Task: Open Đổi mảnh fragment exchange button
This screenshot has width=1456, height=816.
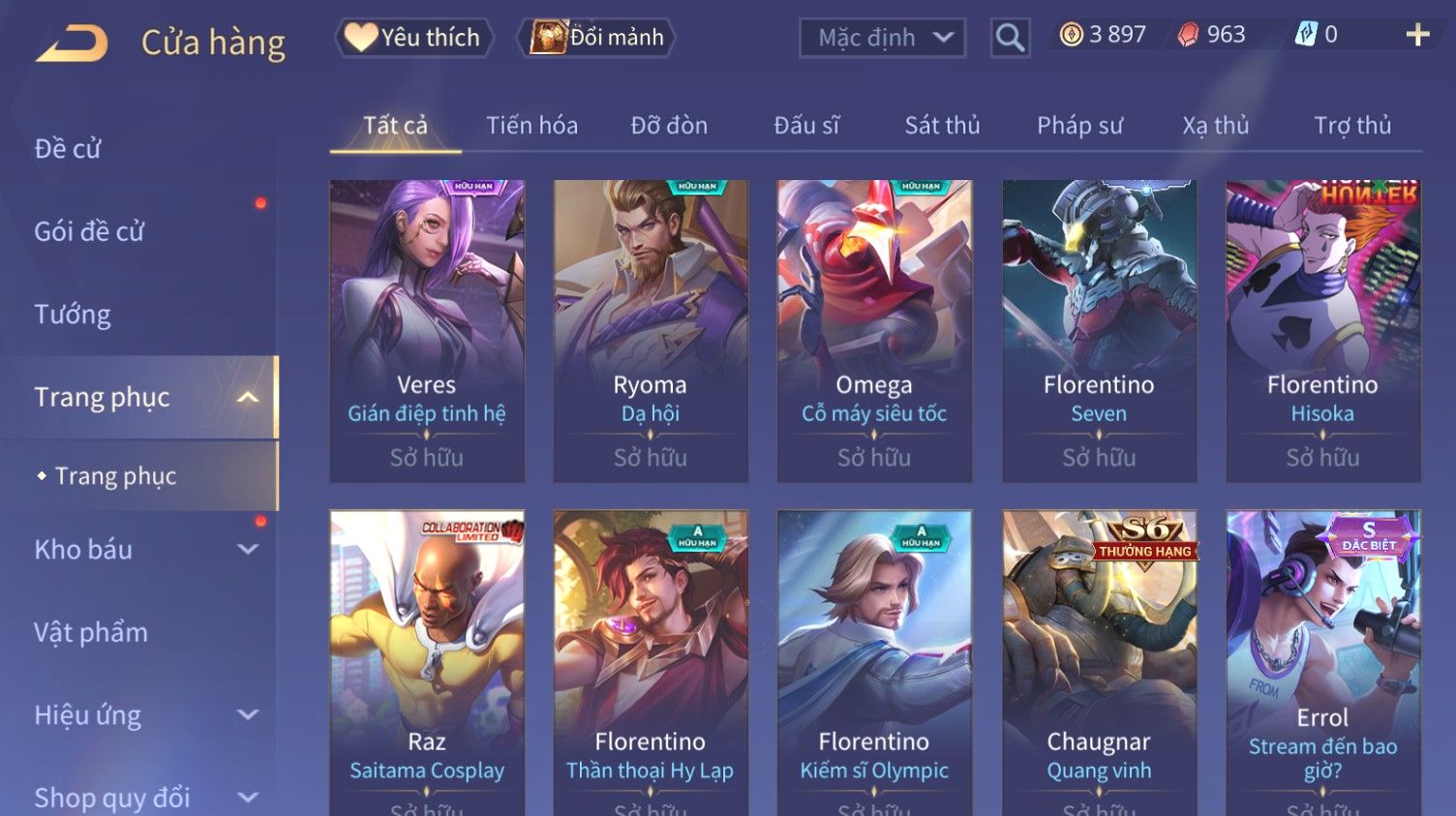Action: pyautogui.click(x=596, y=38)
